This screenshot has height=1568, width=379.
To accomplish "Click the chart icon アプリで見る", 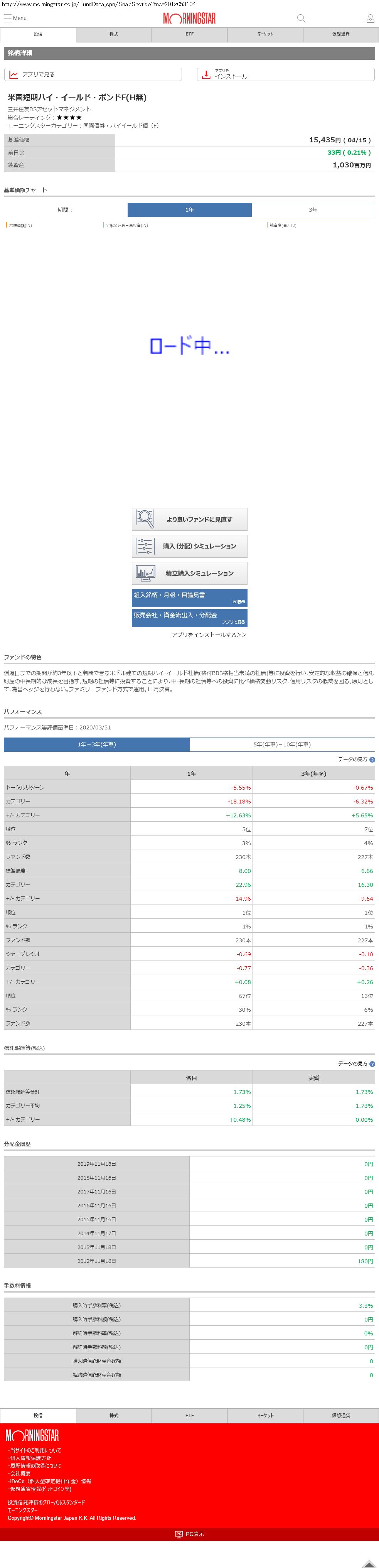I will pyautogui.click(x=13, y=74).
